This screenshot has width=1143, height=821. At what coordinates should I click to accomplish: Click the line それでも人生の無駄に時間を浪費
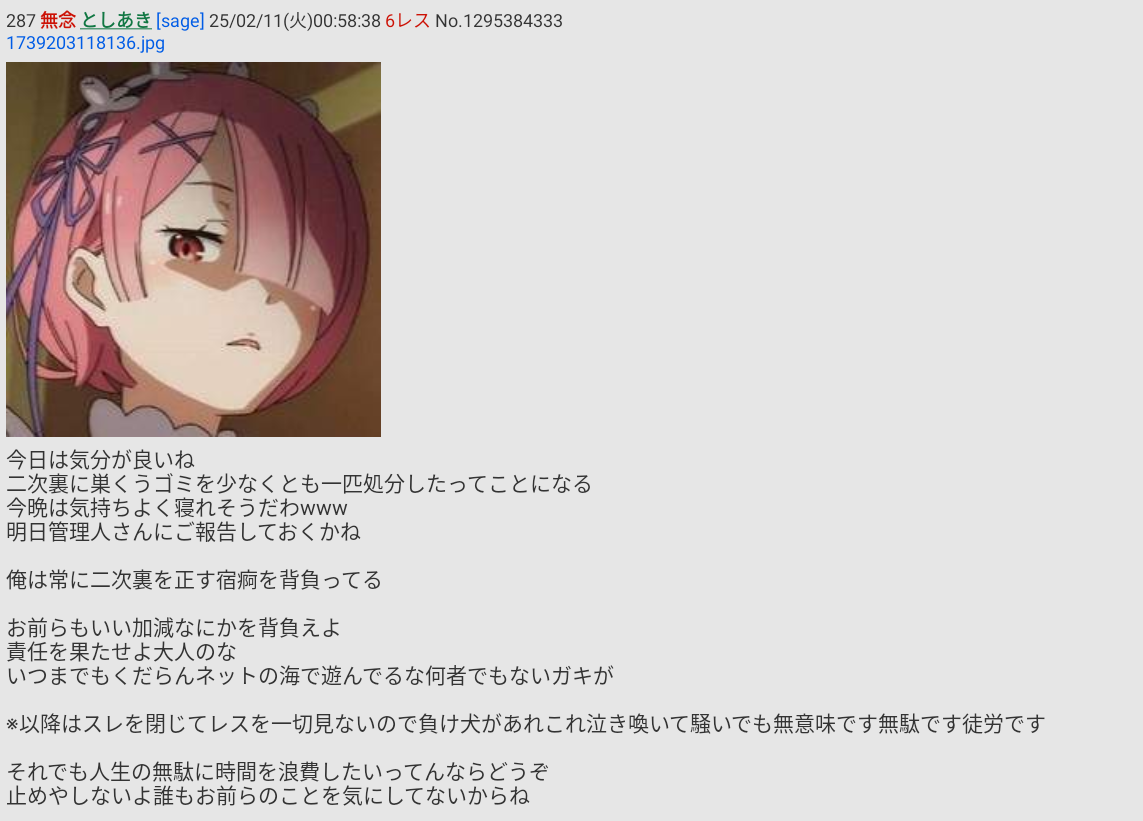click(x=277, y=771)
